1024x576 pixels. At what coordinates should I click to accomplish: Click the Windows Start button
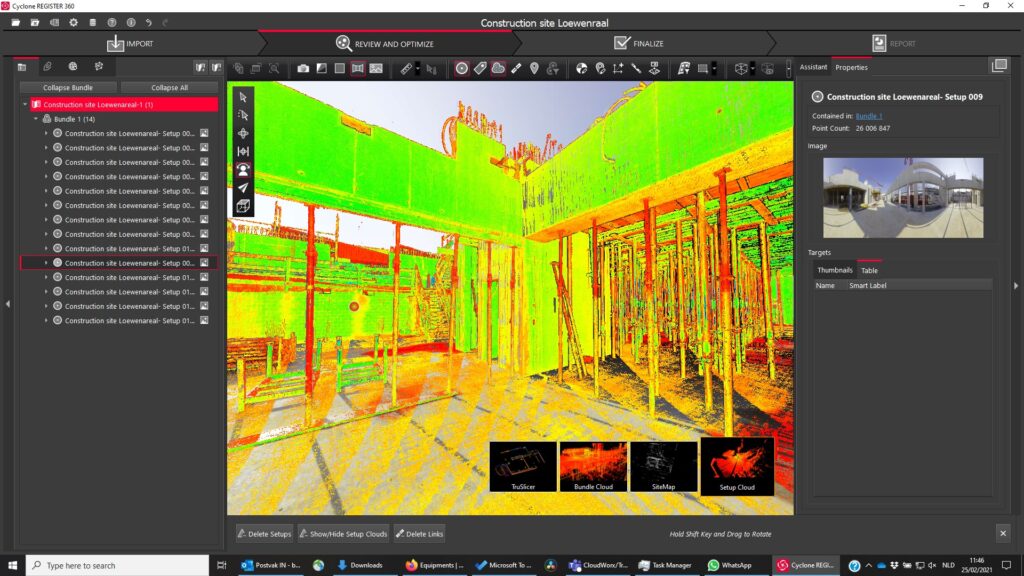tap(12, 565)
